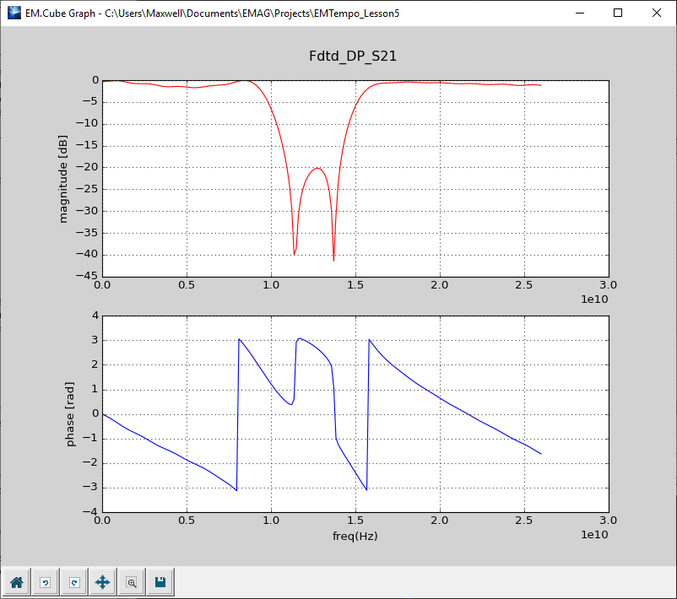Close the EM.Cube Graph window
This screenshot has height=599, width=677.
point(655,13)
